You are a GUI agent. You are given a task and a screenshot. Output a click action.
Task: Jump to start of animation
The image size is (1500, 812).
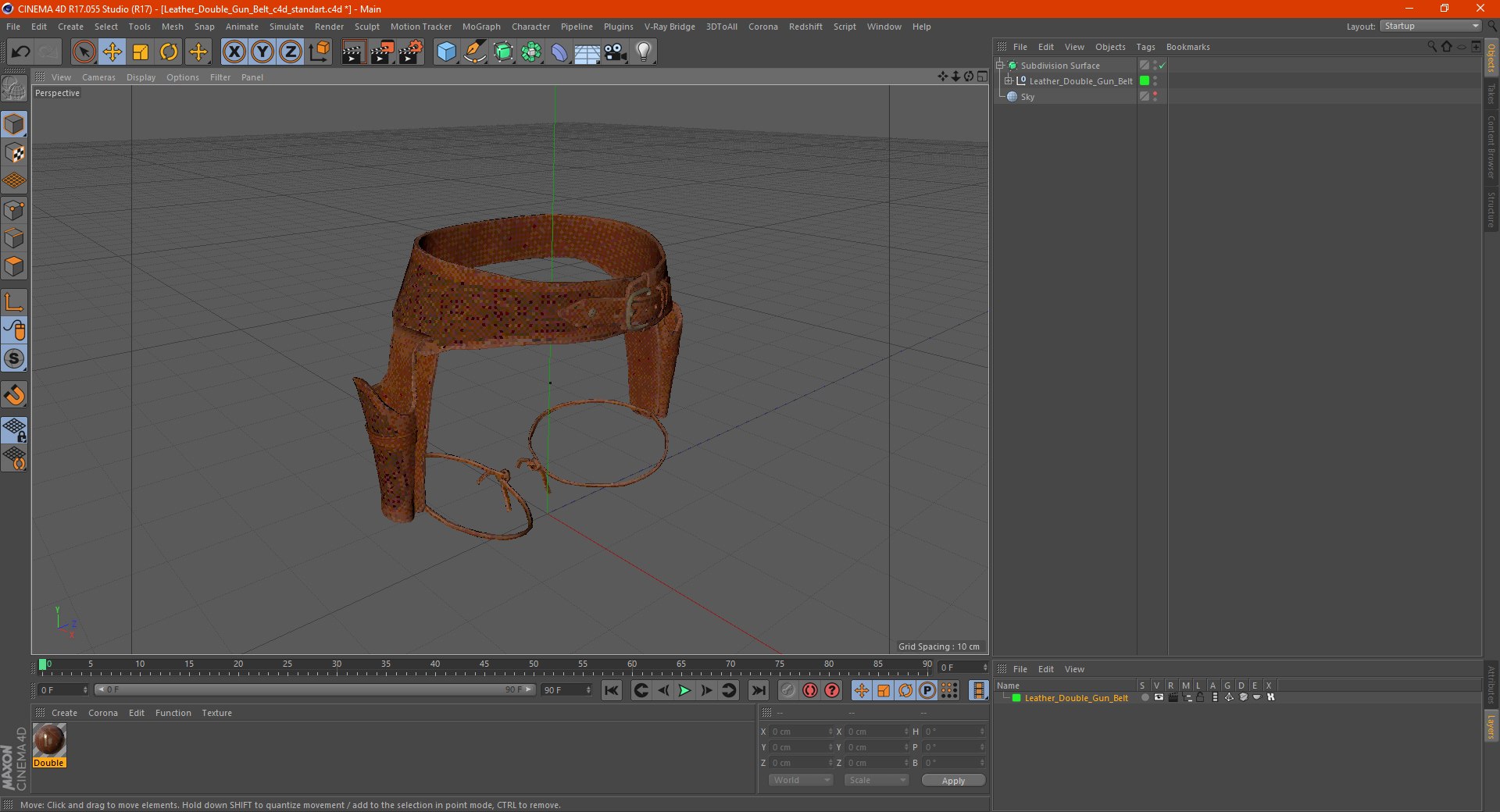[x=612, y=690]
